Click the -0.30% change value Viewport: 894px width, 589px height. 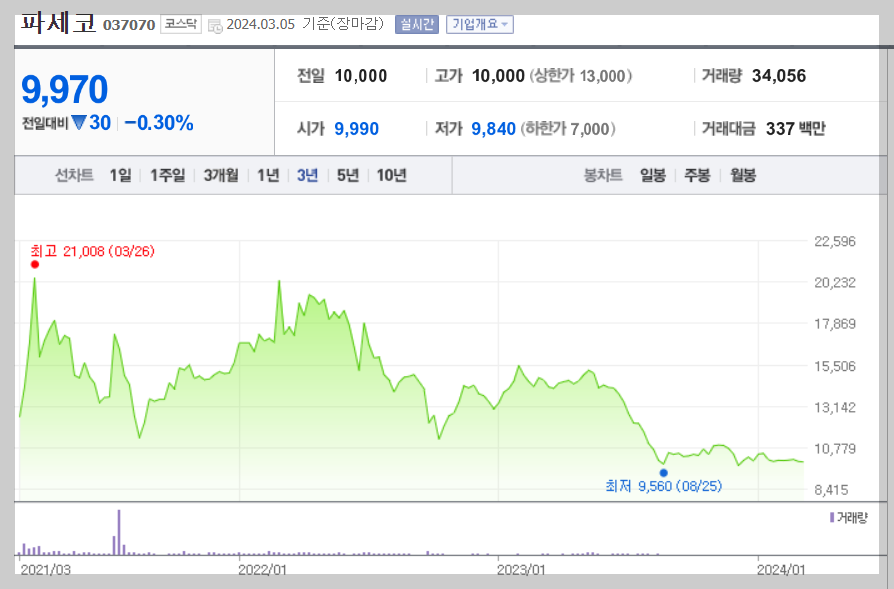pos(159,123)
